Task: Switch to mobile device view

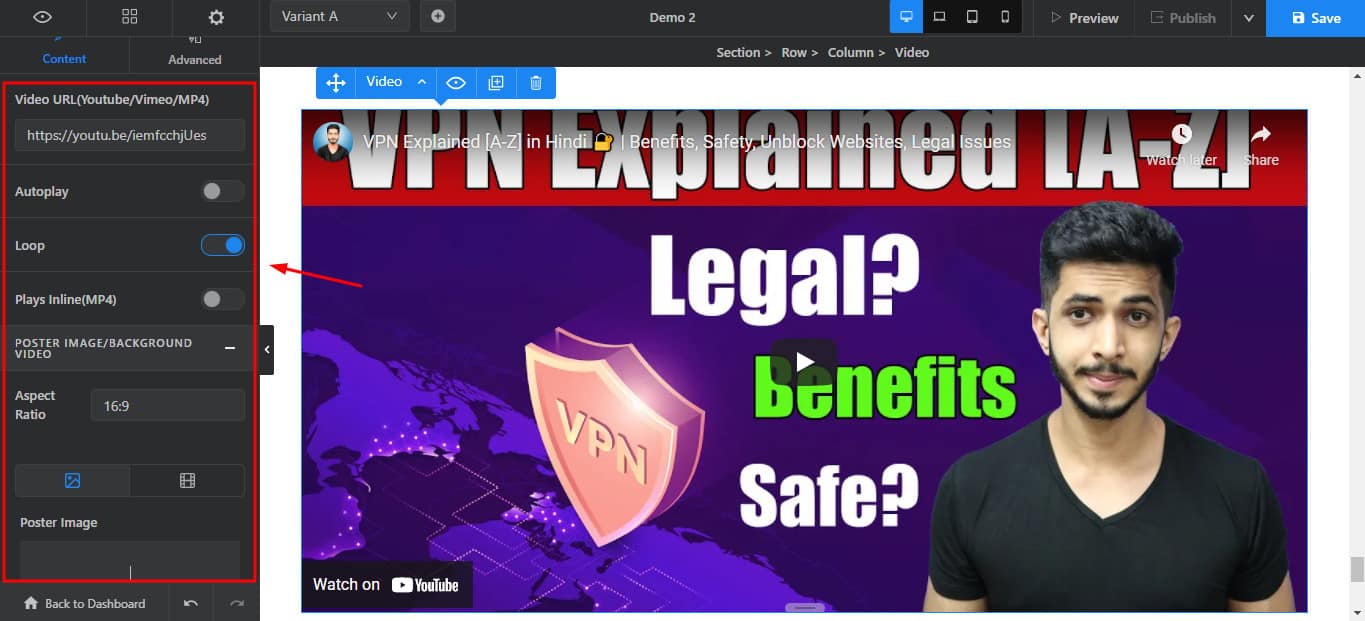Action: click(x=1005, y=17)
